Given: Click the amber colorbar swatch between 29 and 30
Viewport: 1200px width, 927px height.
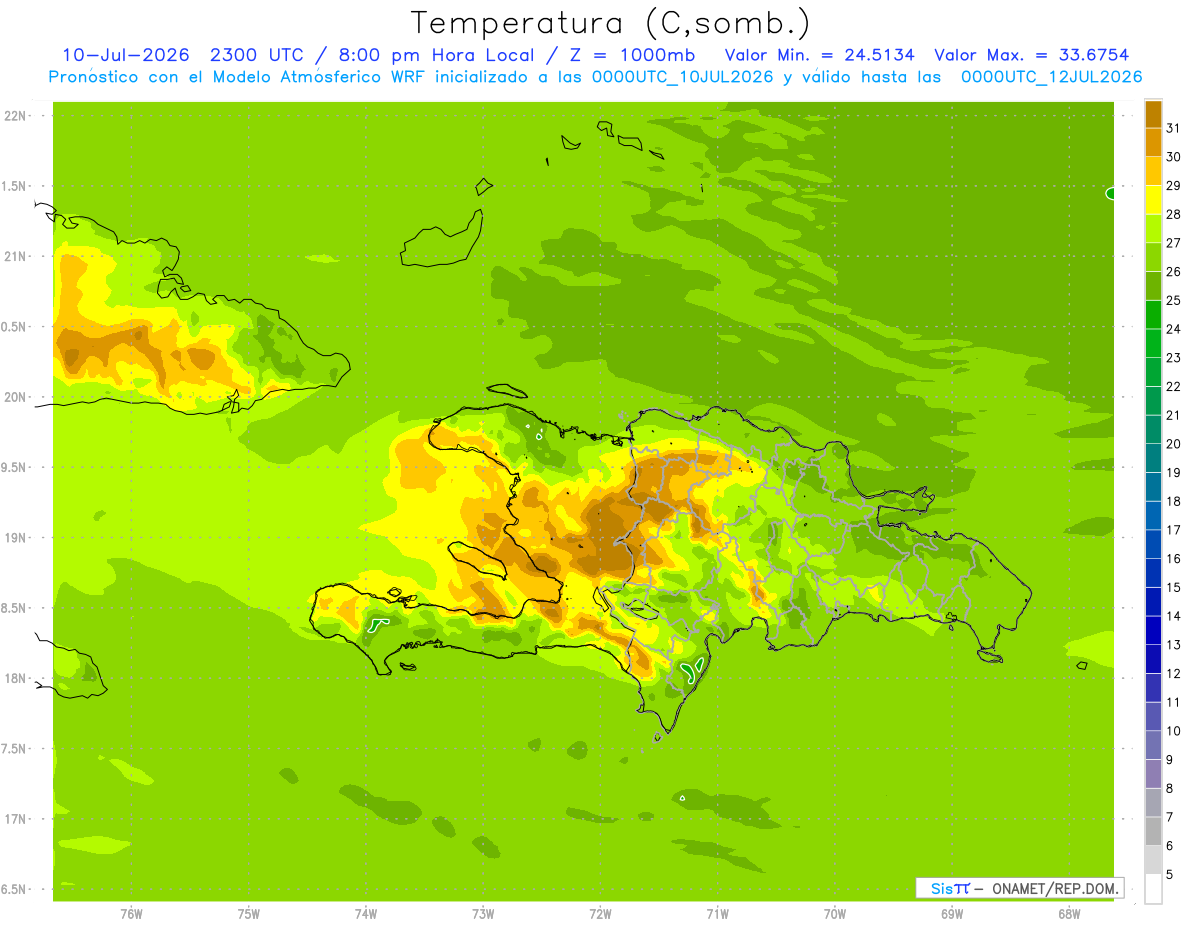Looking at the screenshot, I should 1153,171.
